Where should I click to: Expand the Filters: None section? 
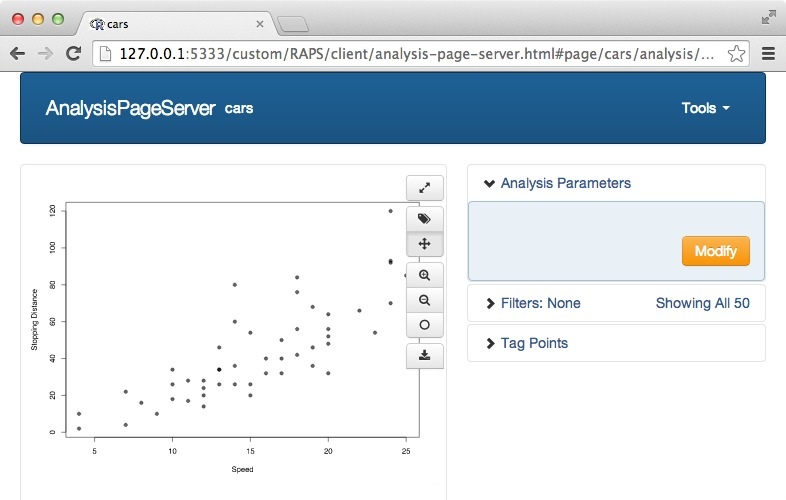pyautogui.click(x=533, y=303)
